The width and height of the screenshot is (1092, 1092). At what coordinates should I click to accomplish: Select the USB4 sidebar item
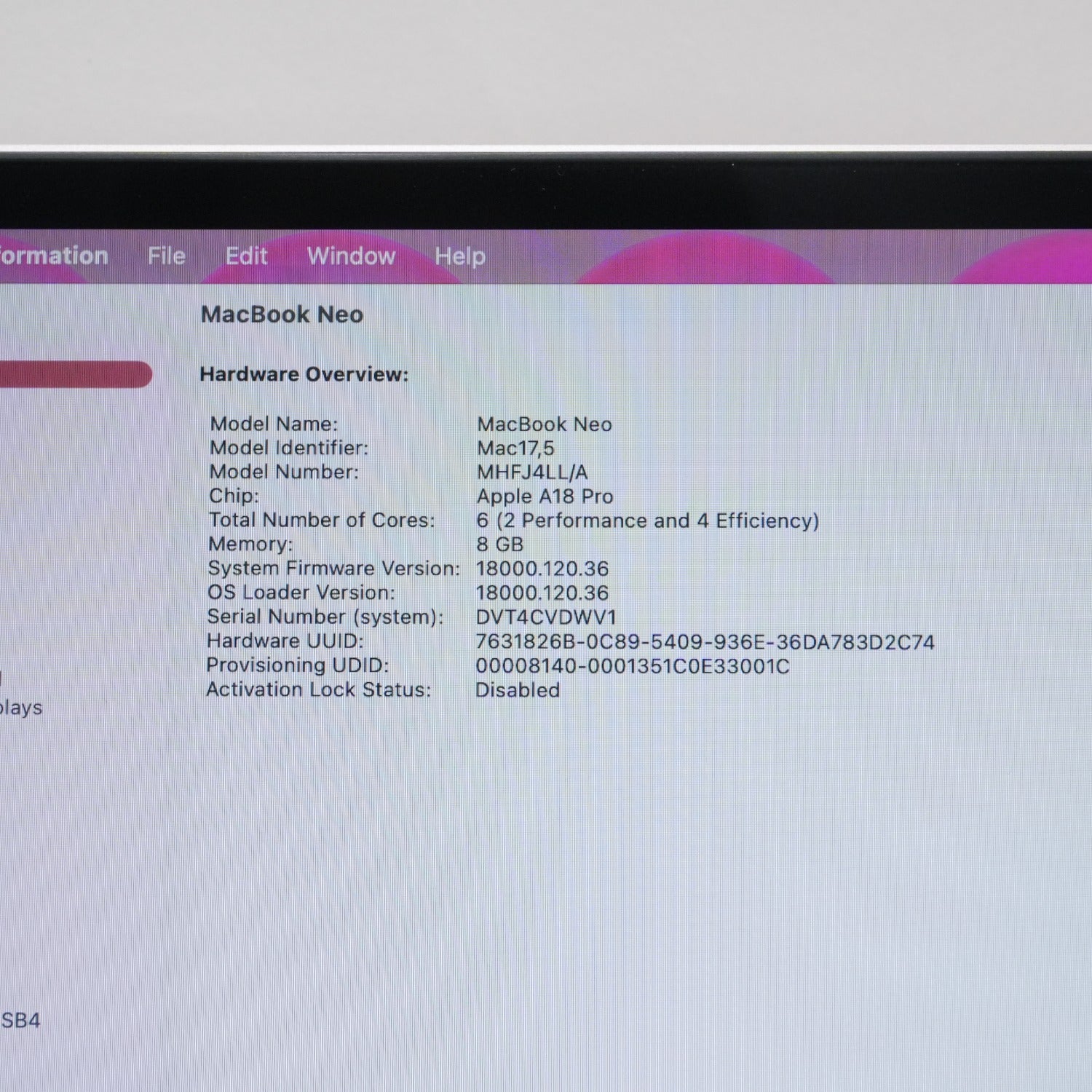click(20, 1020)
